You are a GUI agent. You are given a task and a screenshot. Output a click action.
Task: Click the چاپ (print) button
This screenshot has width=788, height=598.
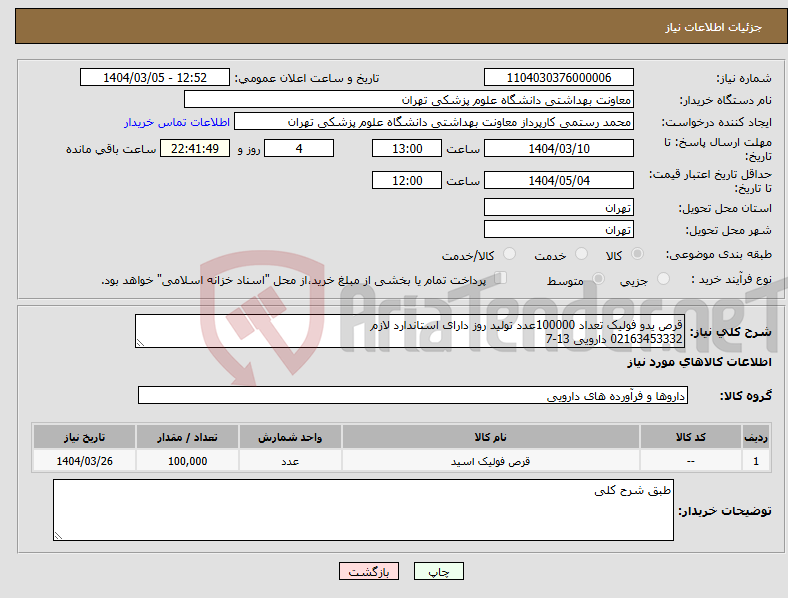pos(438,571)
